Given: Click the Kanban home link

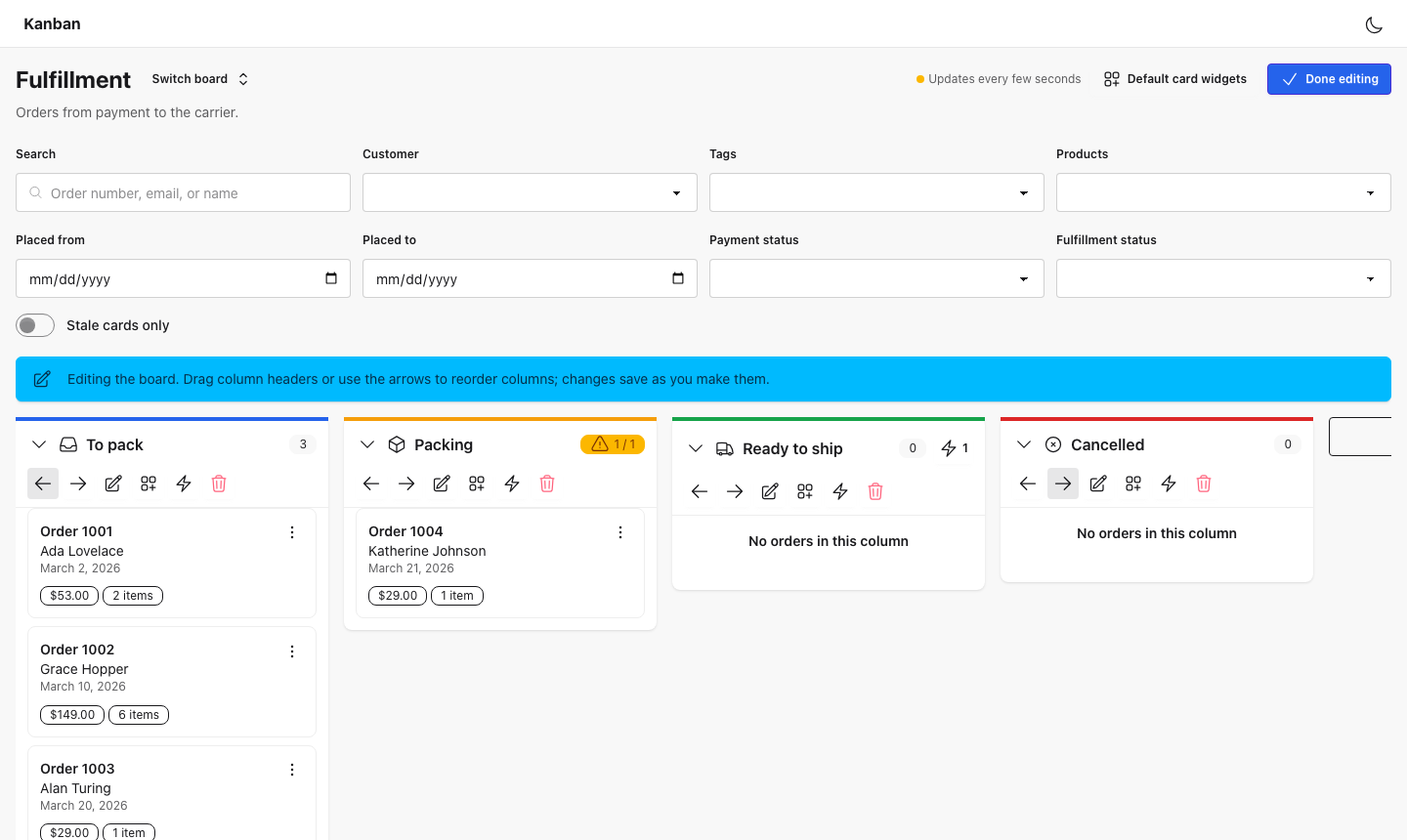Looking at the screenshot, I should tap(52, 23).
